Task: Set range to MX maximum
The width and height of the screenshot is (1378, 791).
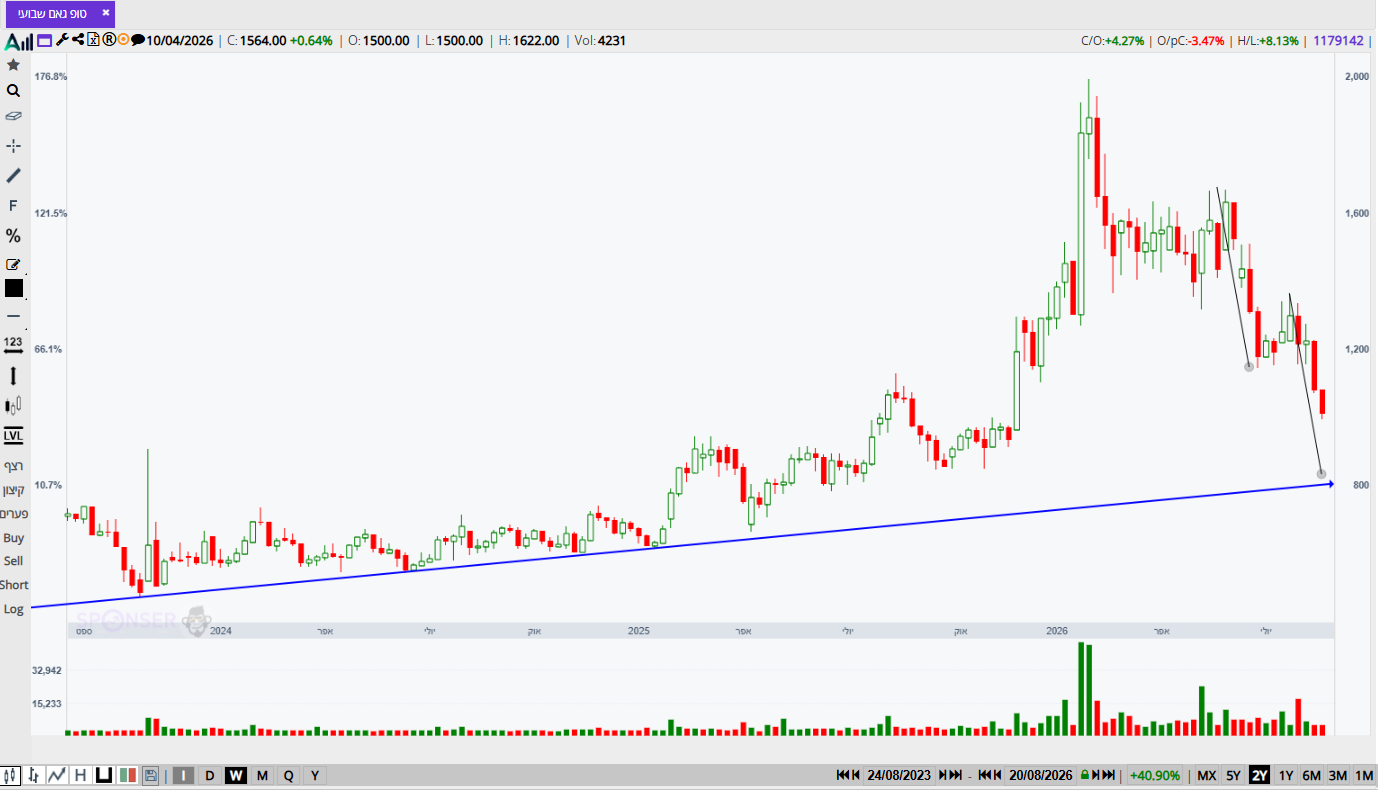Action: coord(1207,775)
